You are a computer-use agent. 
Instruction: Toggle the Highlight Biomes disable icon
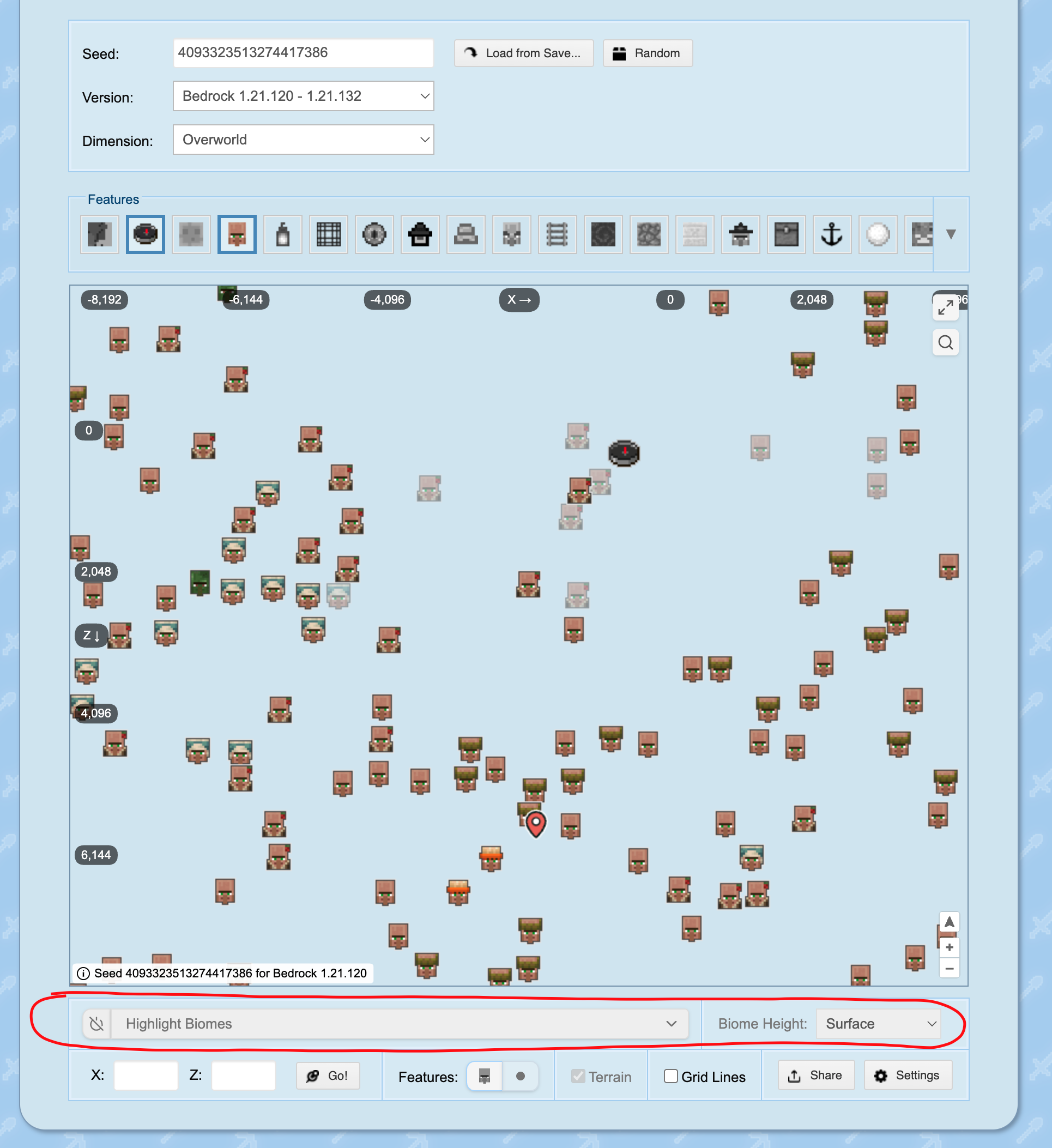[x=97, y=1024]
